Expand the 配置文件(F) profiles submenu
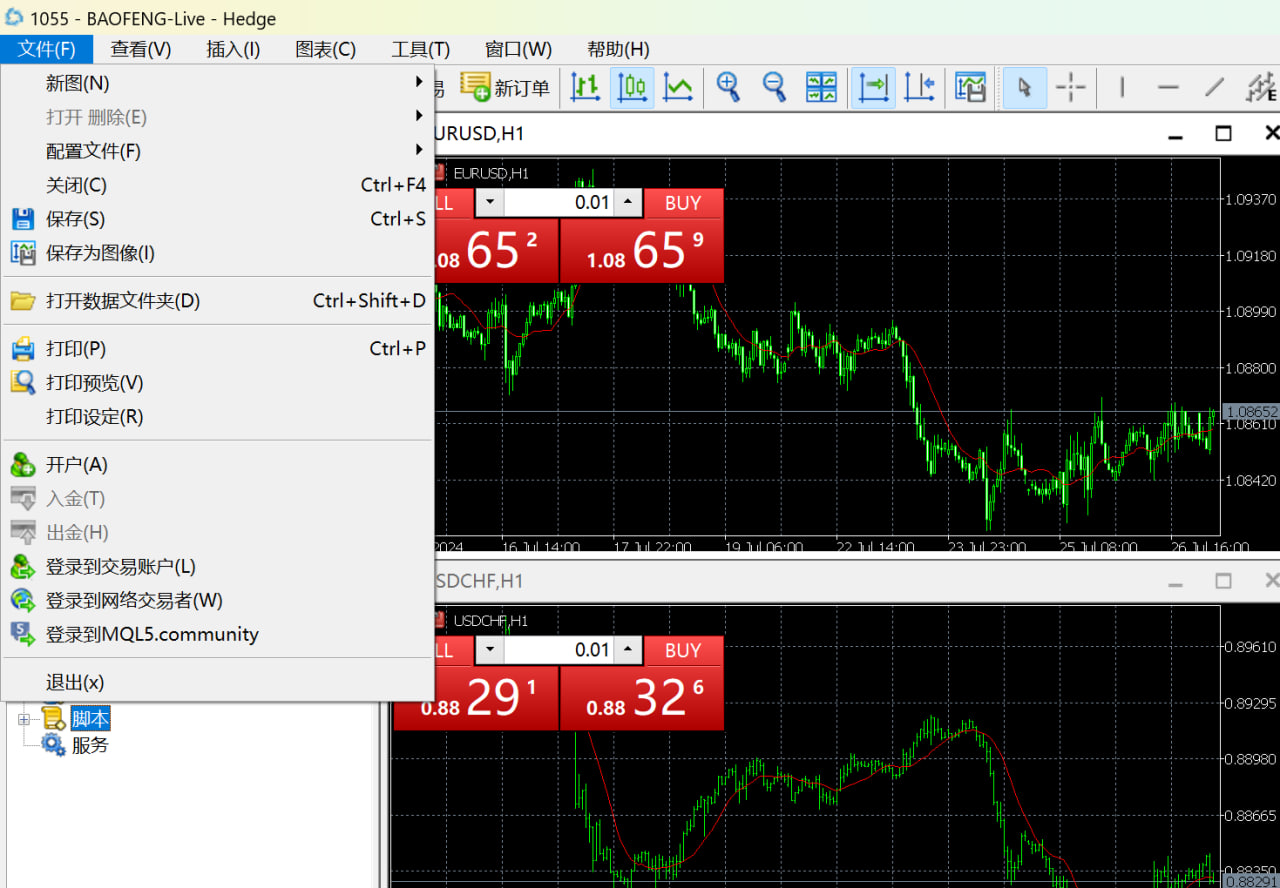This screenshot has width=1280, height=888. tap(218, 151)
